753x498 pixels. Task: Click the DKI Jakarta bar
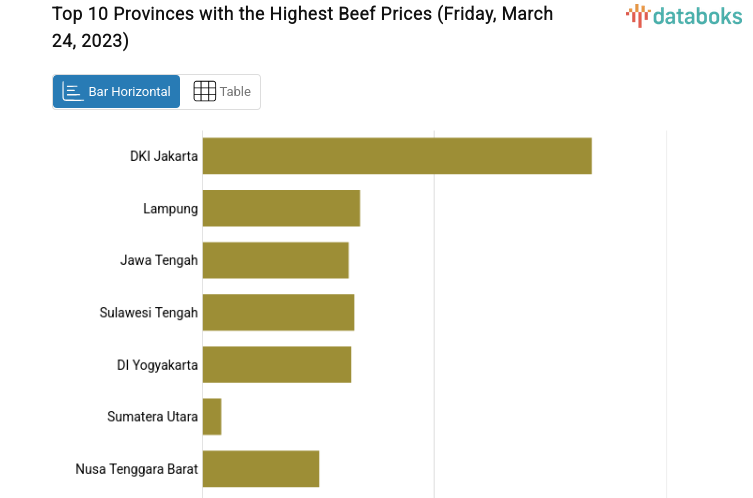(x=397, y=156)
